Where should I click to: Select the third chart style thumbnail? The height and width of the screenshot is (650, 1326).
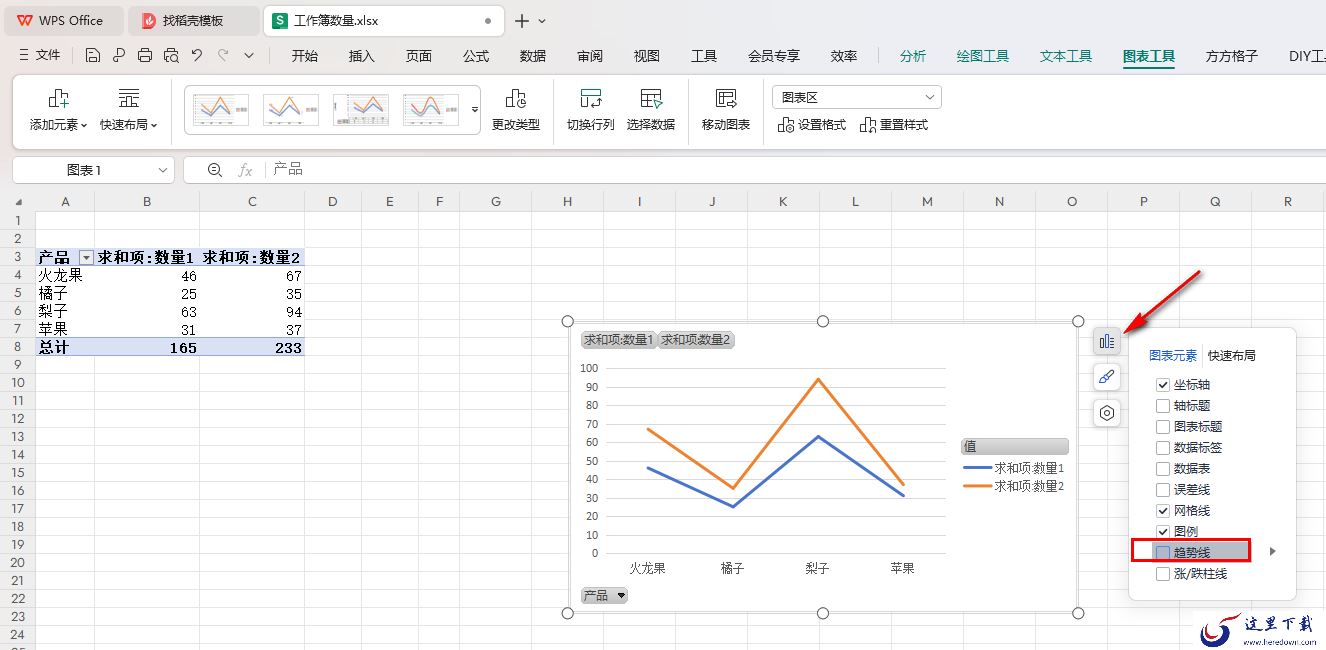(361, 110)
